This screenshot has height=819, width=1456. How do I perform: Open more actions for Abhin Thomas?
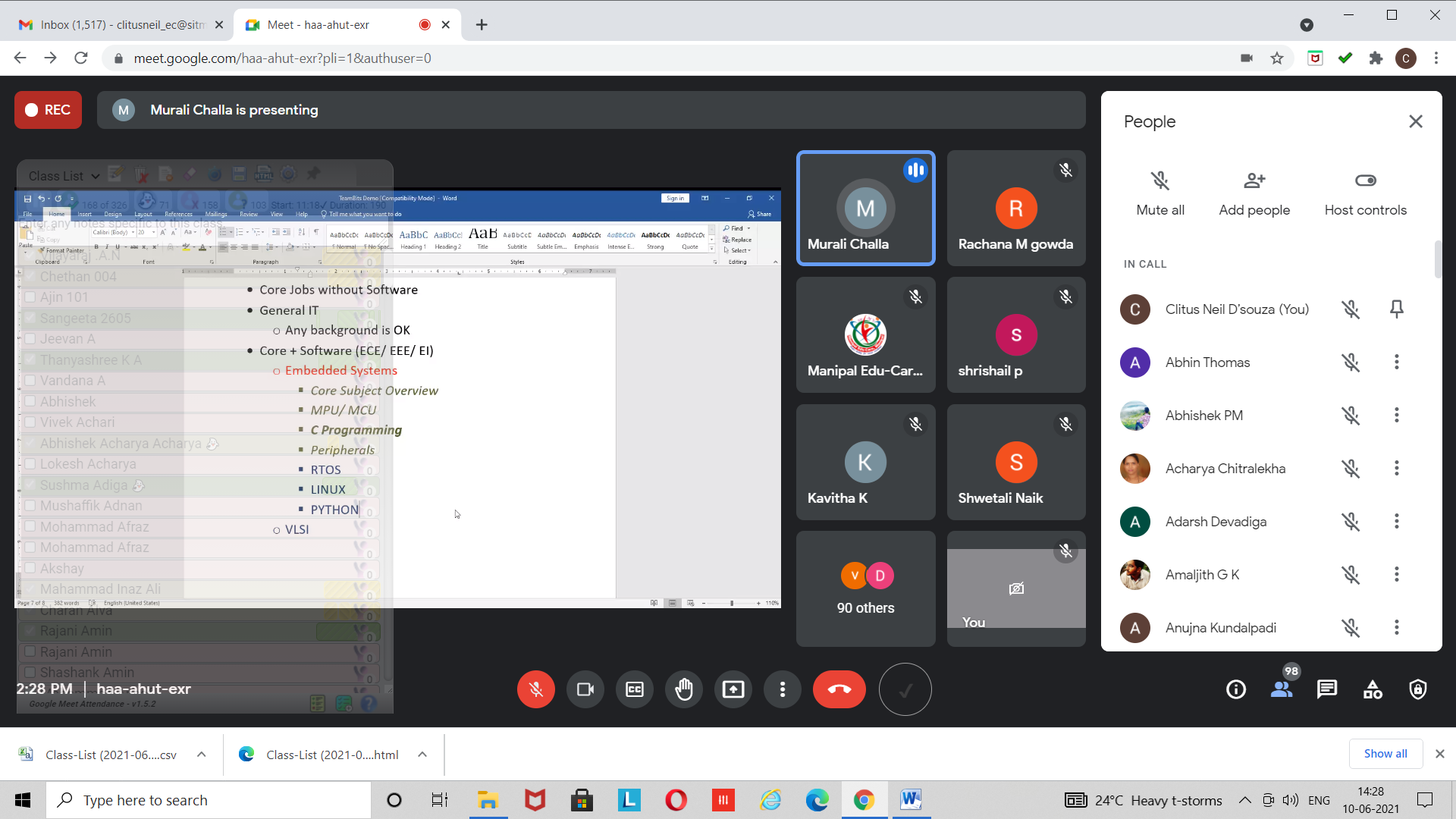[x=1396, y=362]
